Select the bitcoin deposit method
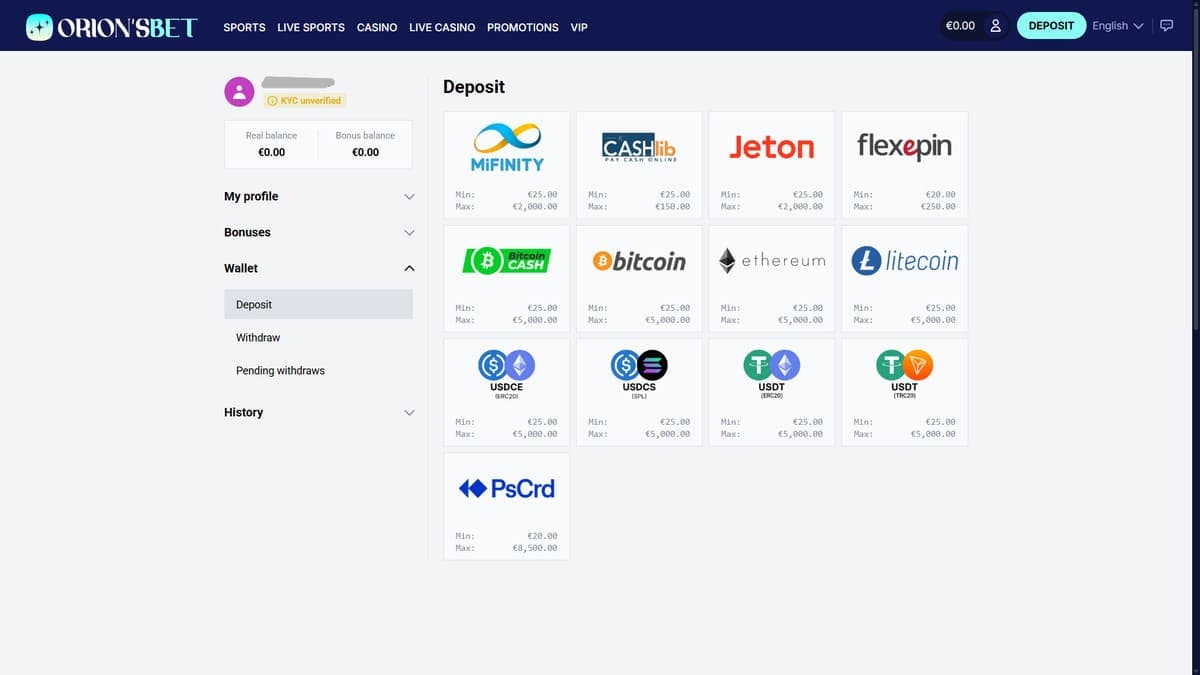The image size is (1200, 675). (639, 279)
